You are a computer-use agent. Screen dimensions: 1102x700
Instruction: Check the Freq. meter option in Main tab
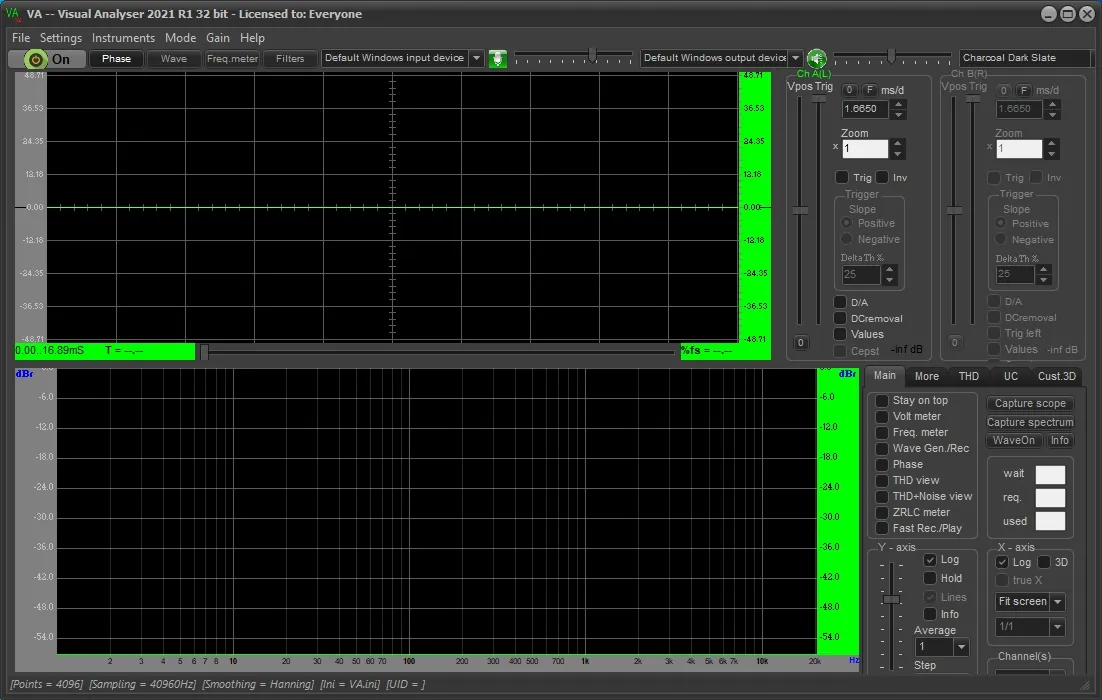pyautogui.click(x=881, y=433)
